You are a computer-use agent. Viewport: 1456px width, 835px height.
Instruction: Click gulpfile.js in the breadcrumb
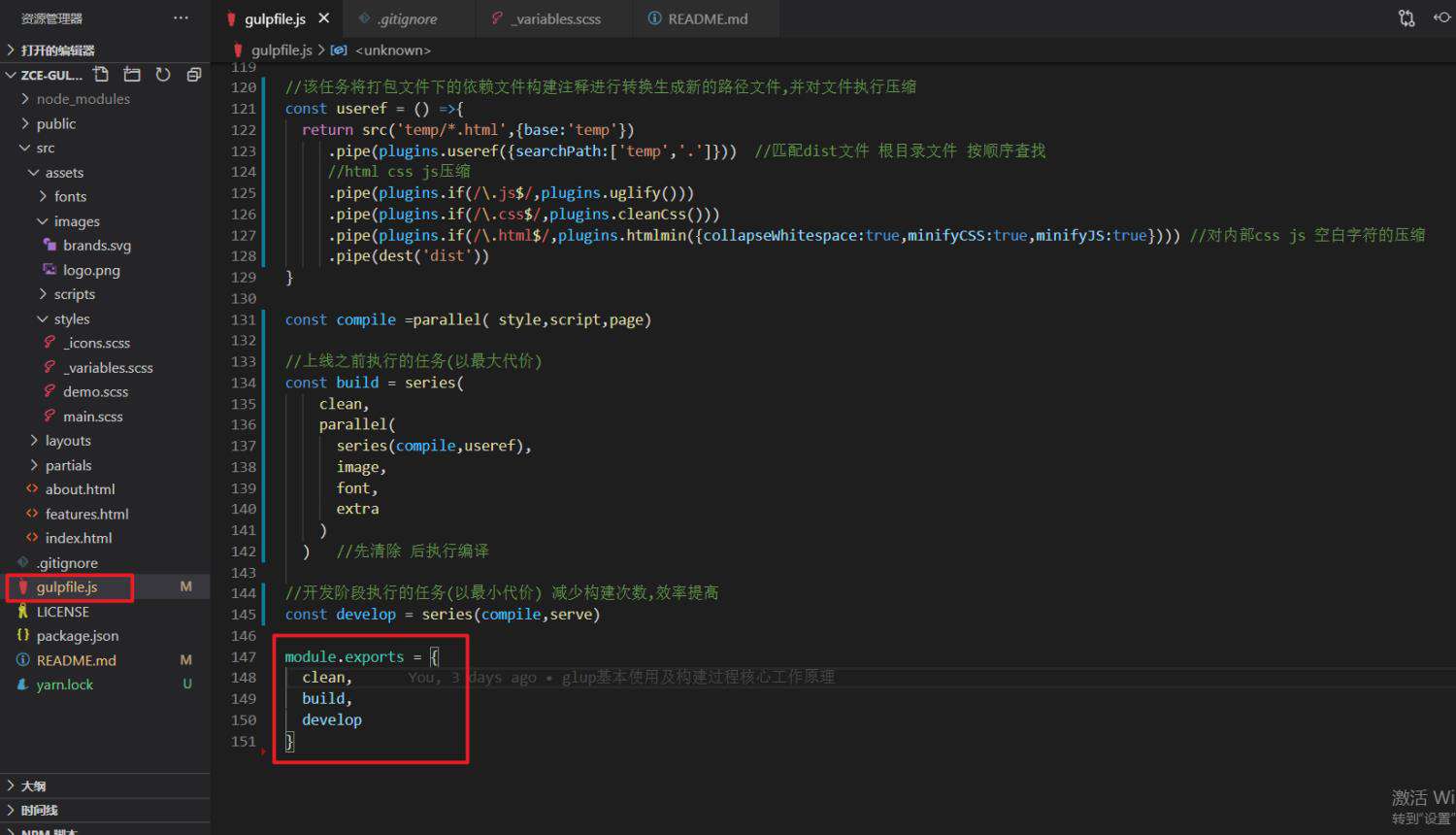[281, 50]
